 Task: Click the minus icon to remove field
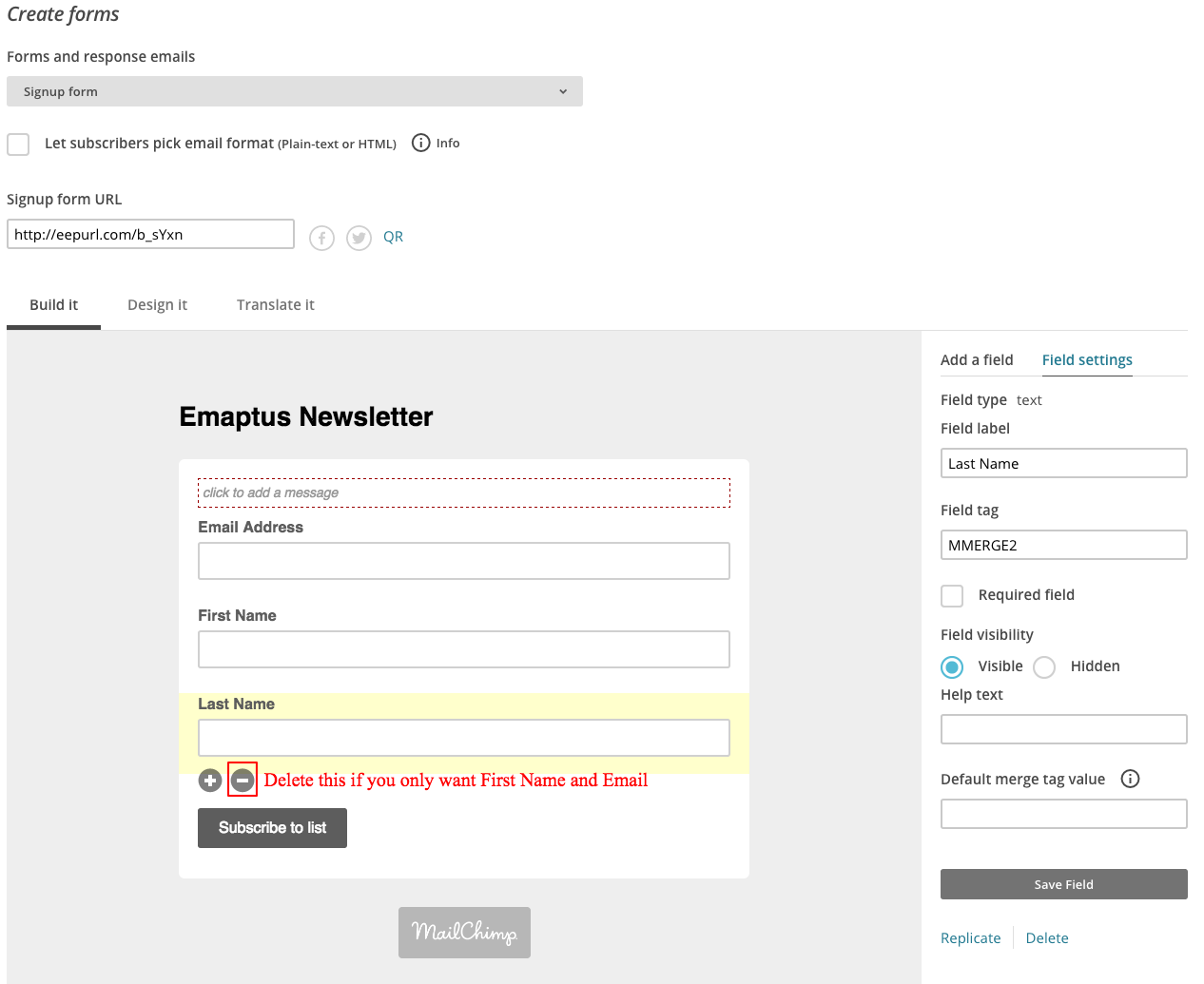[x=243, y=781]
